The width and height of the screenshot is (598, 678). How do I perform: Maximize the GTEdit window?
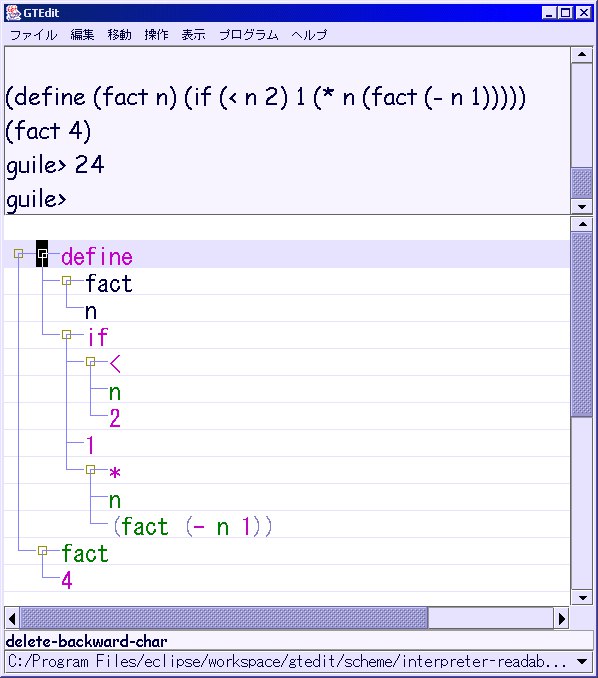click(x=565, y=13)
